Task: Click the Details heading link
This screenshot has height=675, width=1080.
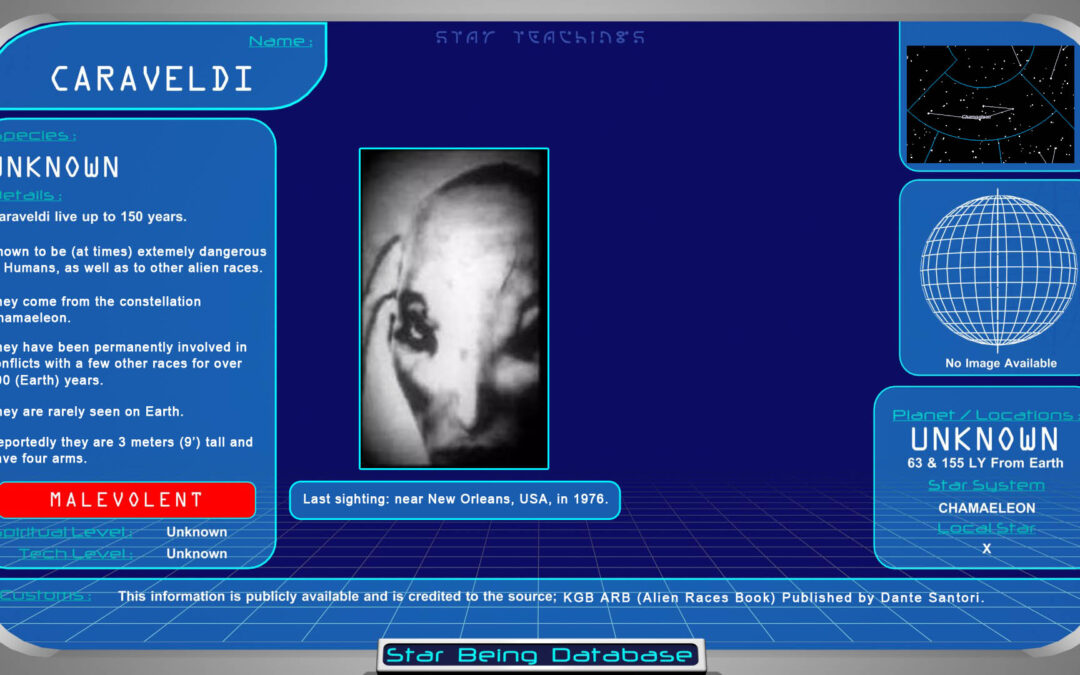Action: coord(32,195)
